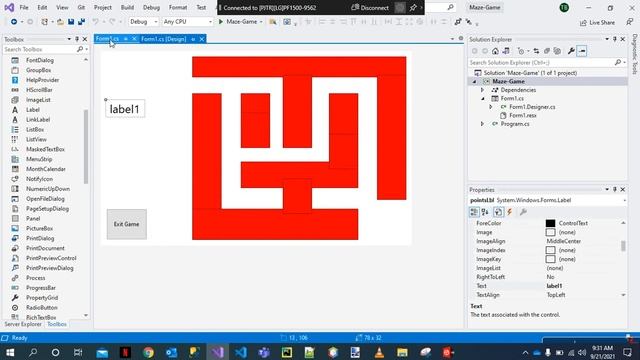Show Properties page button in Properties
This screenshot has width=640, height=360.
click(498, 212)
